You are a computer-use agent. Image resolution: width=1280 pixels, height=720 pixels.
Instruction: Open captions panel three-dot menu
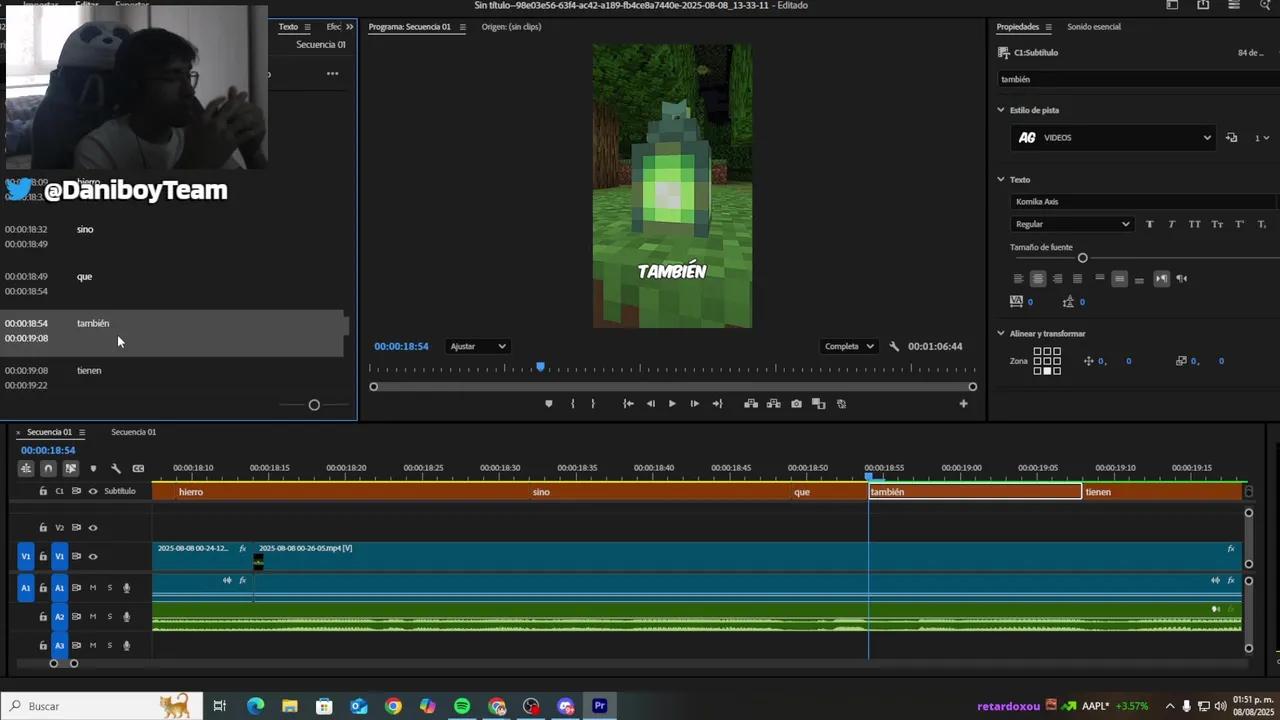pyautogui.click(x=332, y=73)
